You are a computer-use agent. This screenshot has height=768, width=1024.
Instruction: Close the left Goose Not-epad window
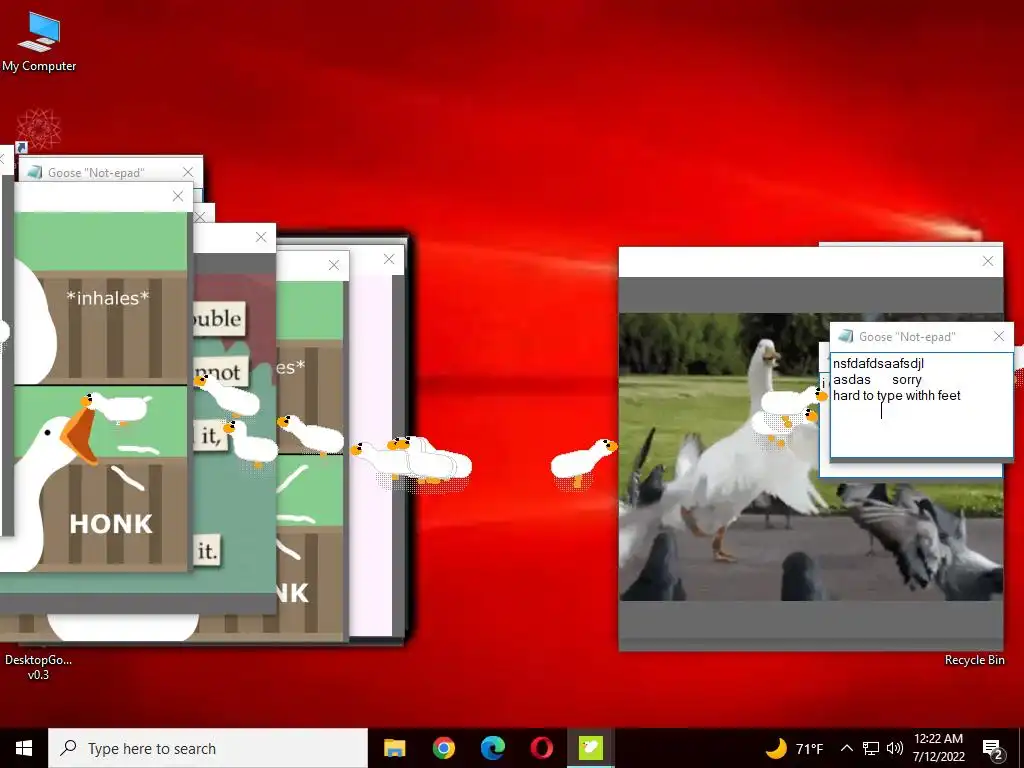coord(188,172)
